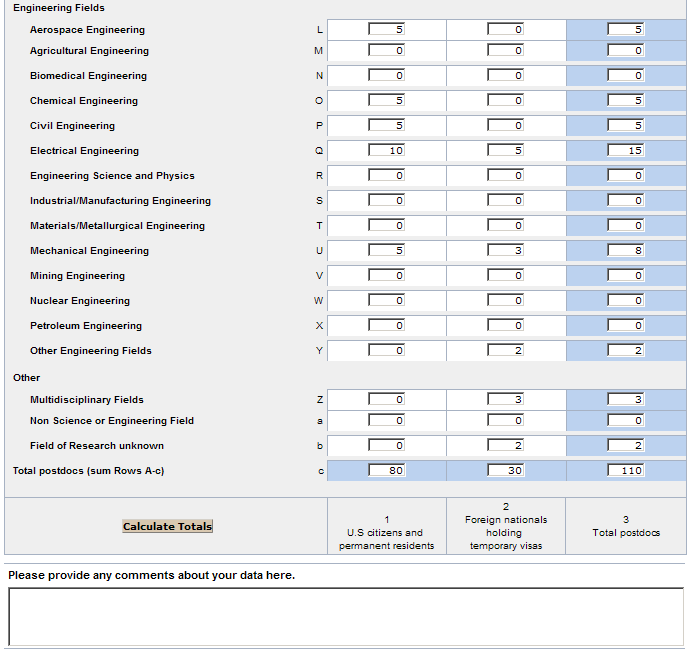The height and width of the screenshot is (655, 691).
Task: Select grand total postdocs field showing 110
Action: 625,470
